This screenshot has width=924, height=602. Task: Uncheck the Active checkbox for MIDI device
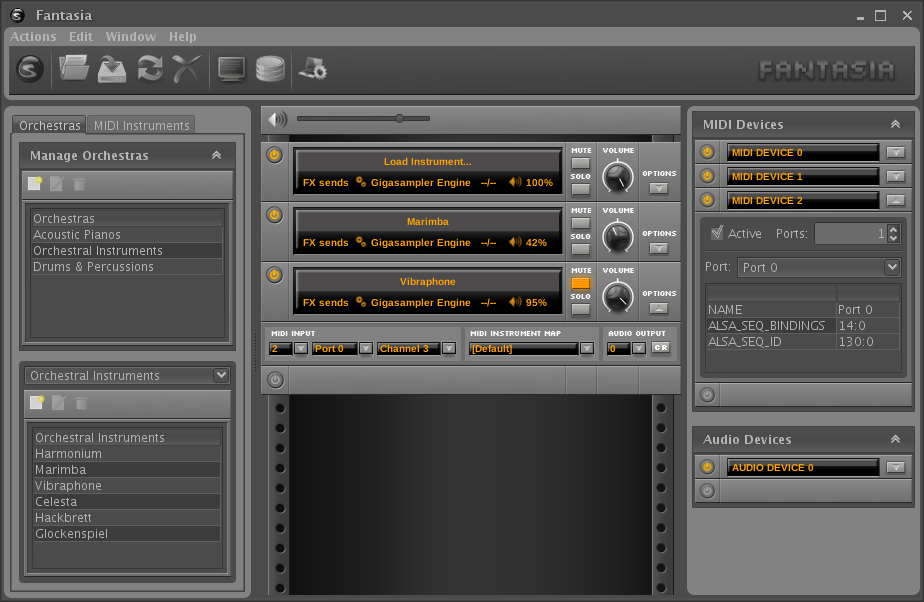[716, 233]
